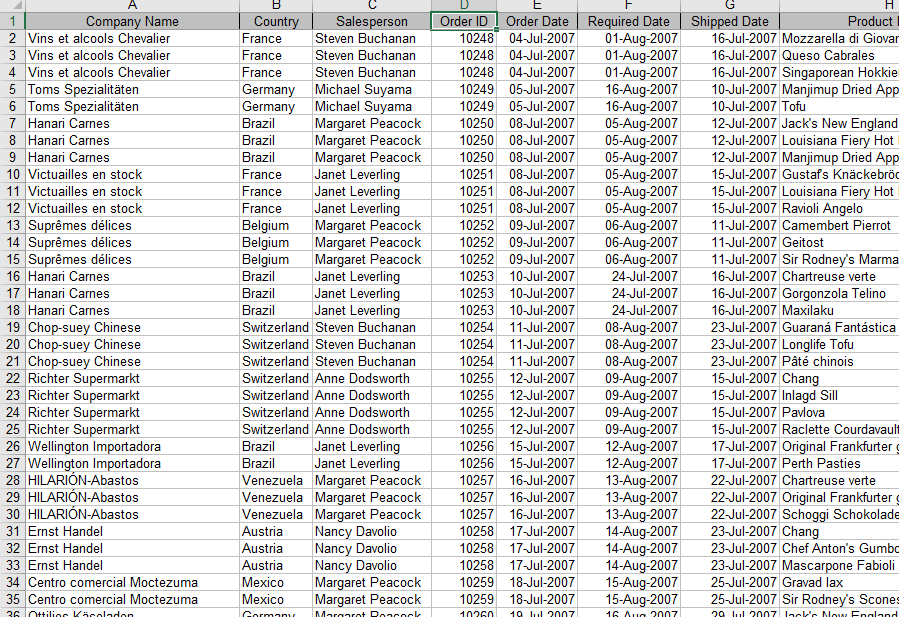899x617 pixels.
Task: Click Wellington Importadora in row 26
Action: tap(132, 447)
